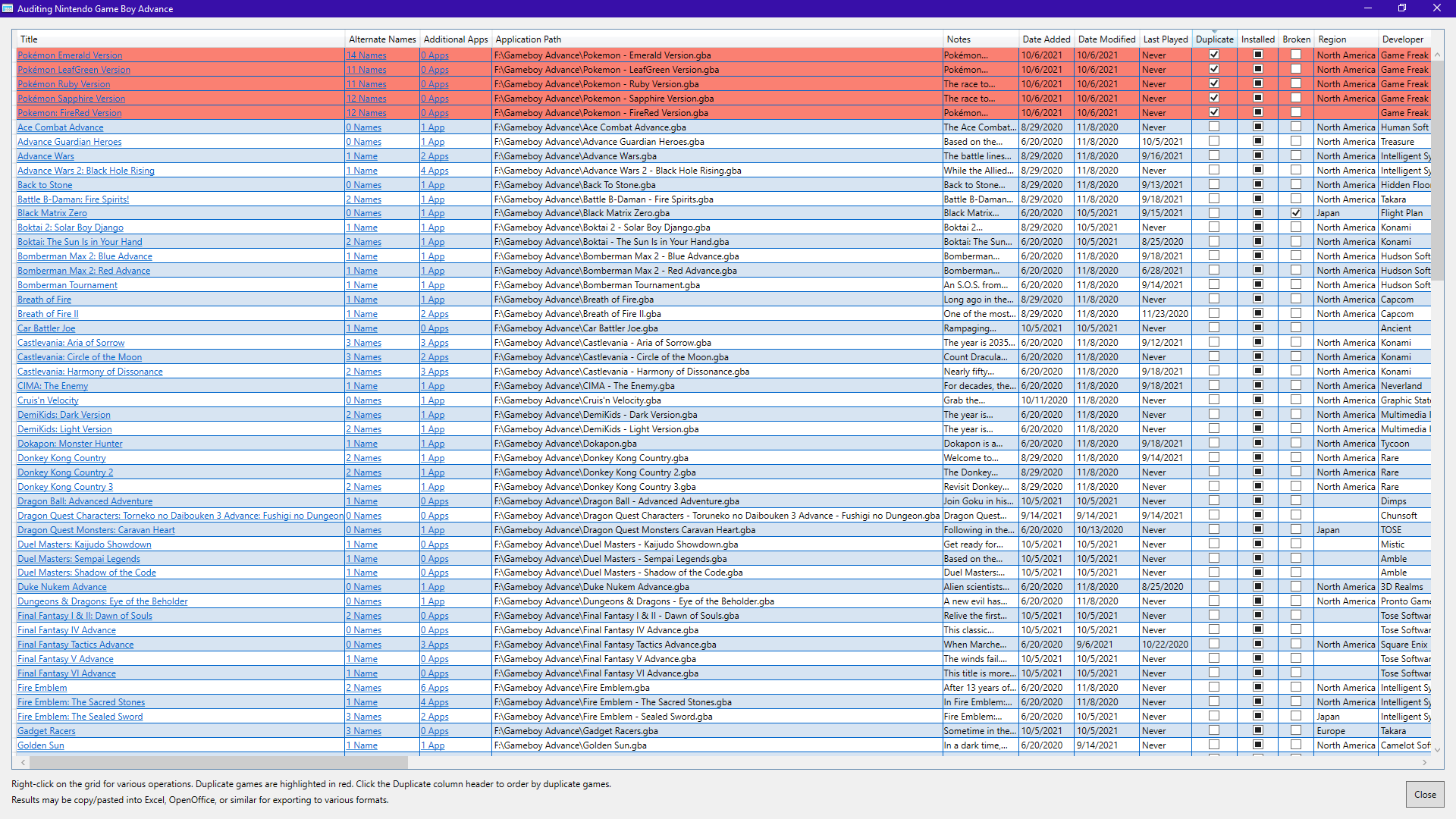
Task: Select '3D Realms' developer cell
Action: pyautogui.click(x=1404, y=587)
